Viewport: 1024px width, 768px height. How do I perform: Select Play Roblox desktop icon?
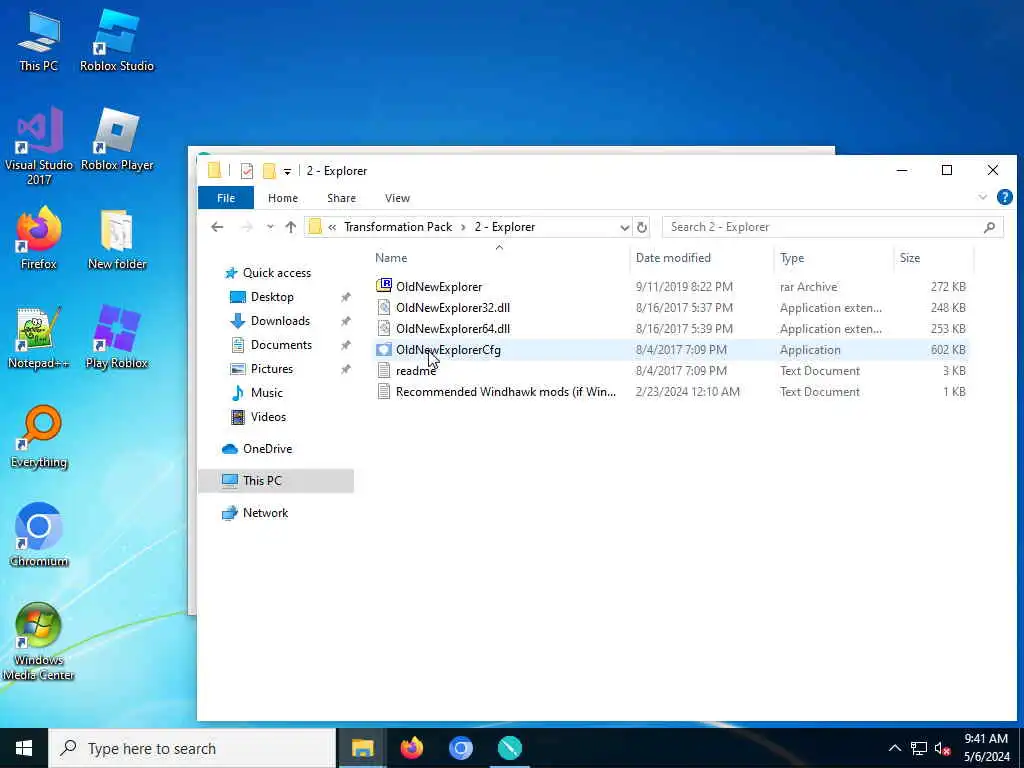point(117,338)
